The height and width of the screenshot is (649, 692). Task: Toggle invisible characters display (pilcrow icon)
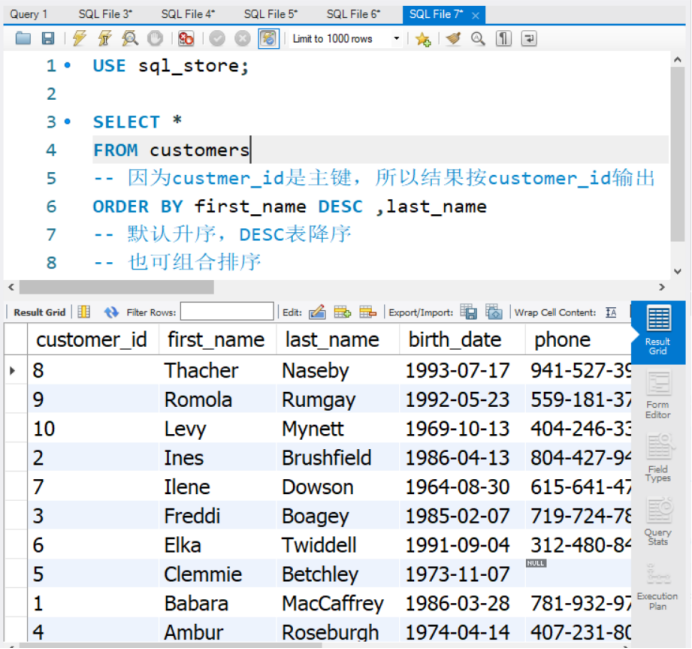pyautogui.click(x=504, y=39)
